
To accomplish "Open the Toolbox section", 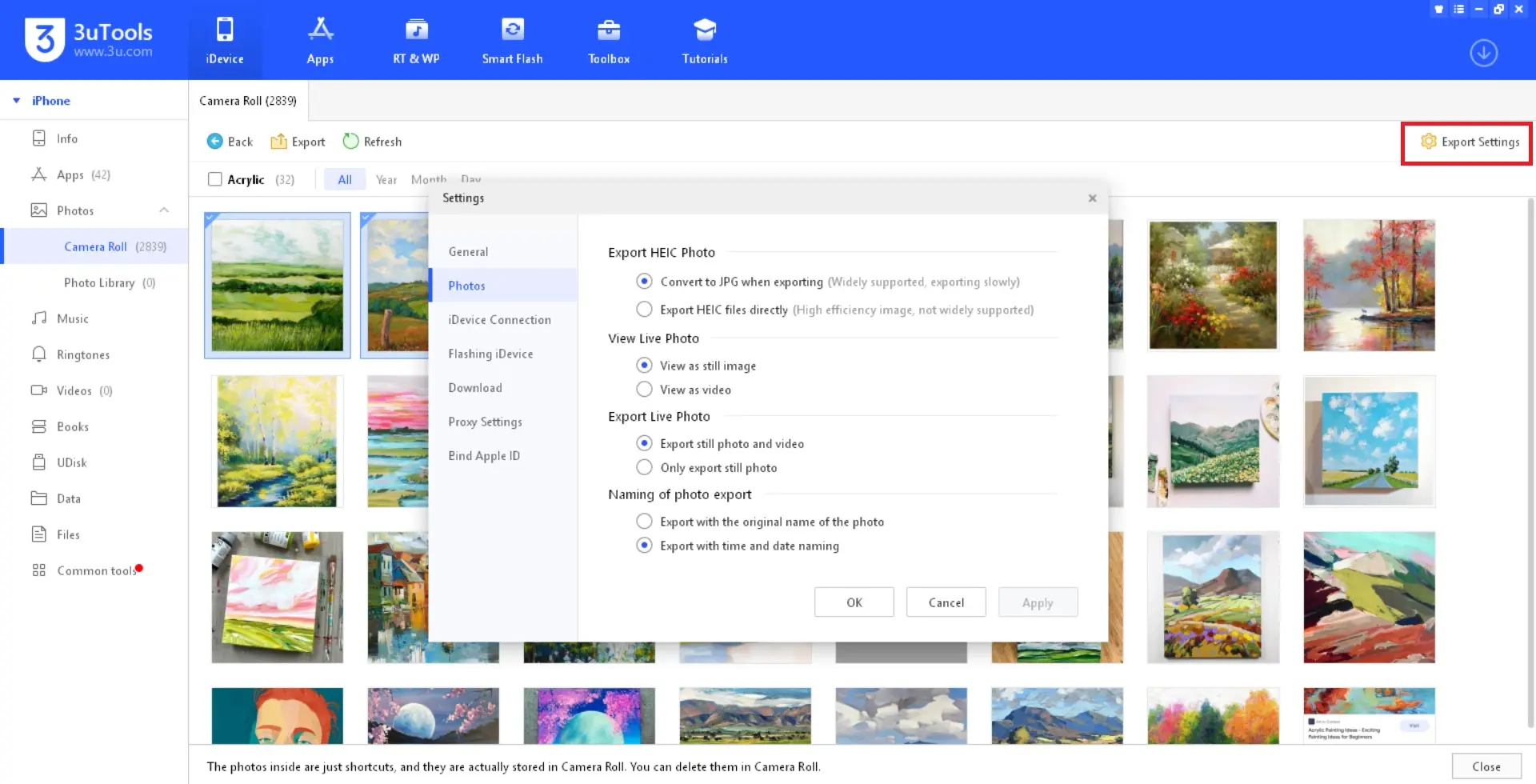I will coord(609,40).
